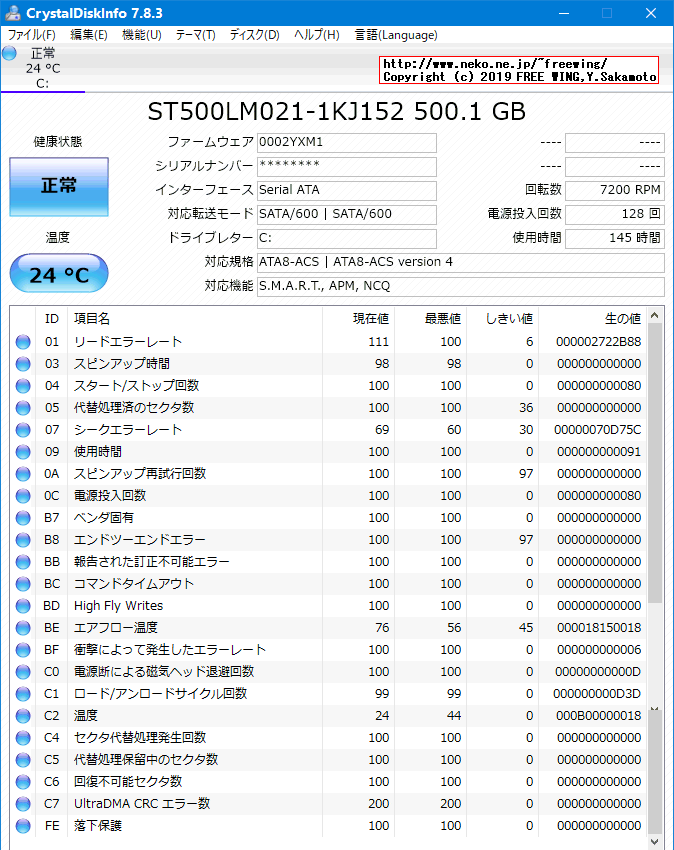Click the status icon beside スピンアップ時間

(x=24, y=363)
